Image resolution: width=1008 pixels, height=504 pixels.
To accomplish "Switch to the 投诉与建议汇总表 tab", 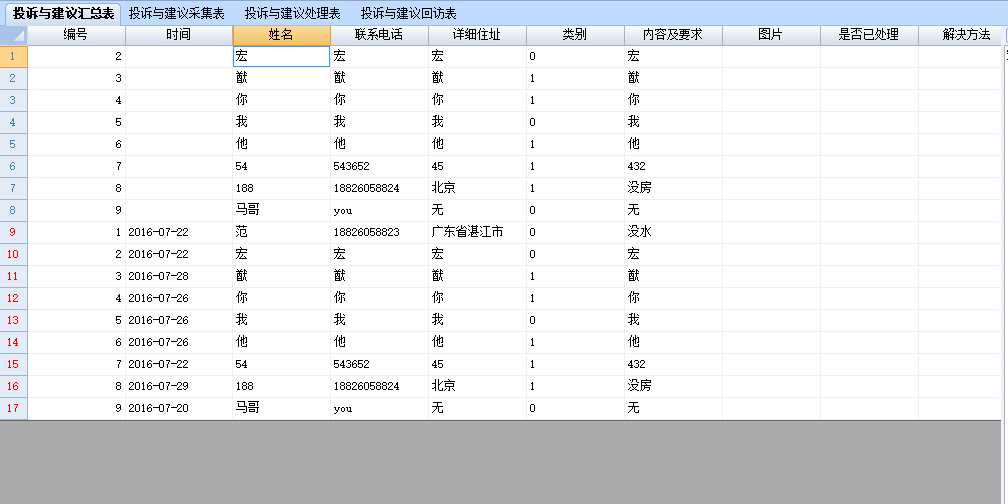I will (63, 13).
